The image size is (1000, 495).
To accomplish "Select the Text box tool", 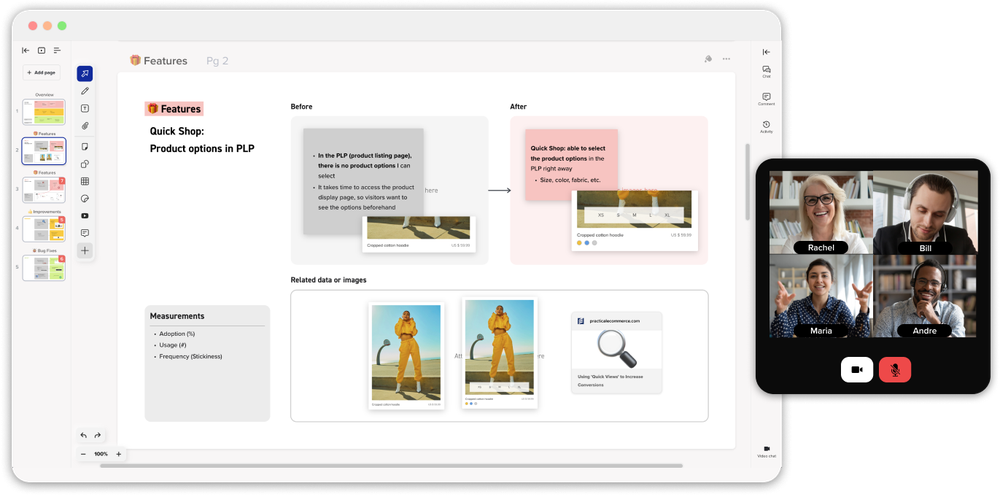I will tap(85, 108).
